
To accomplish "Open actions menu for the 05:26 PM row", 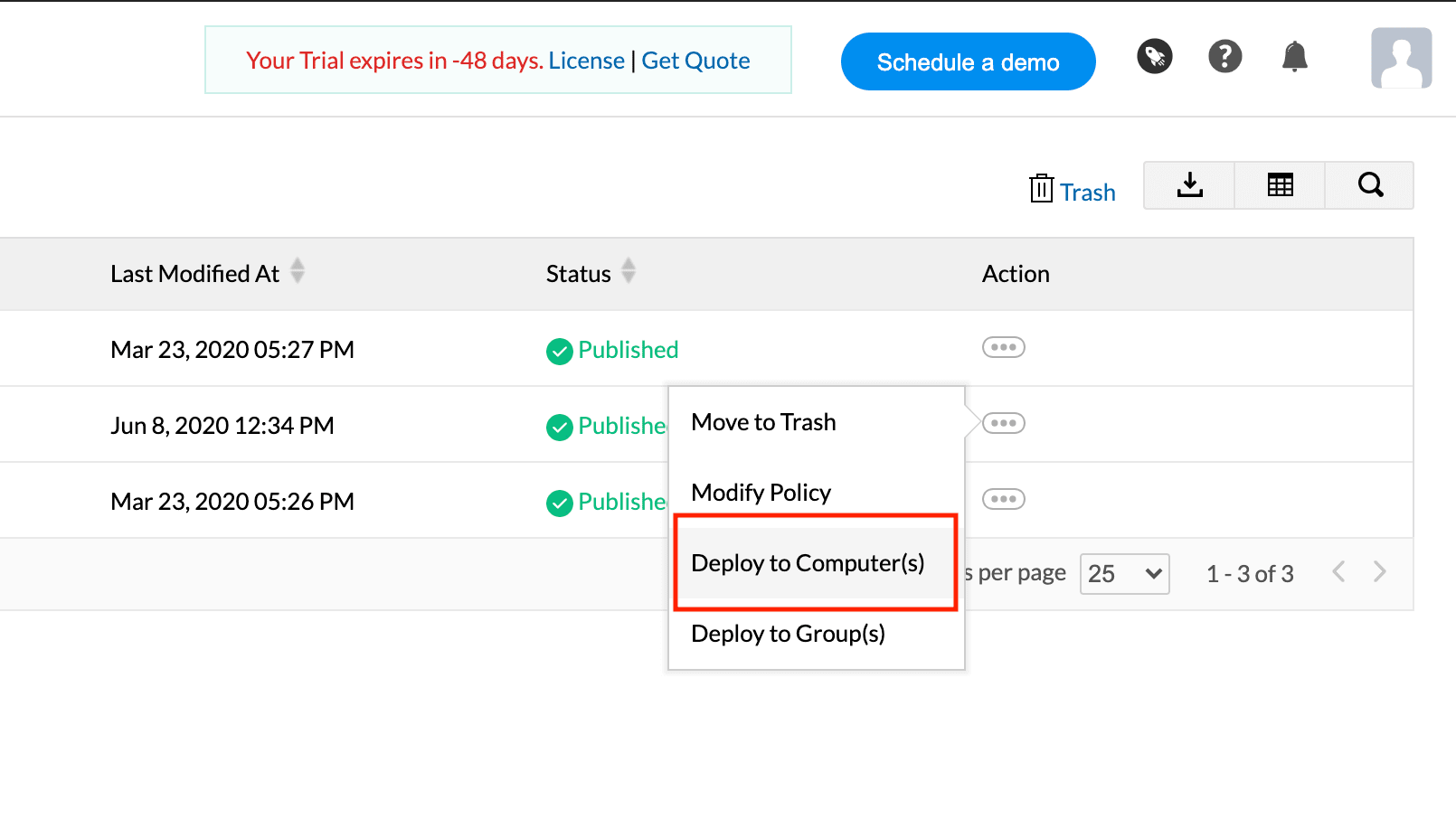I will point(1003,499).
